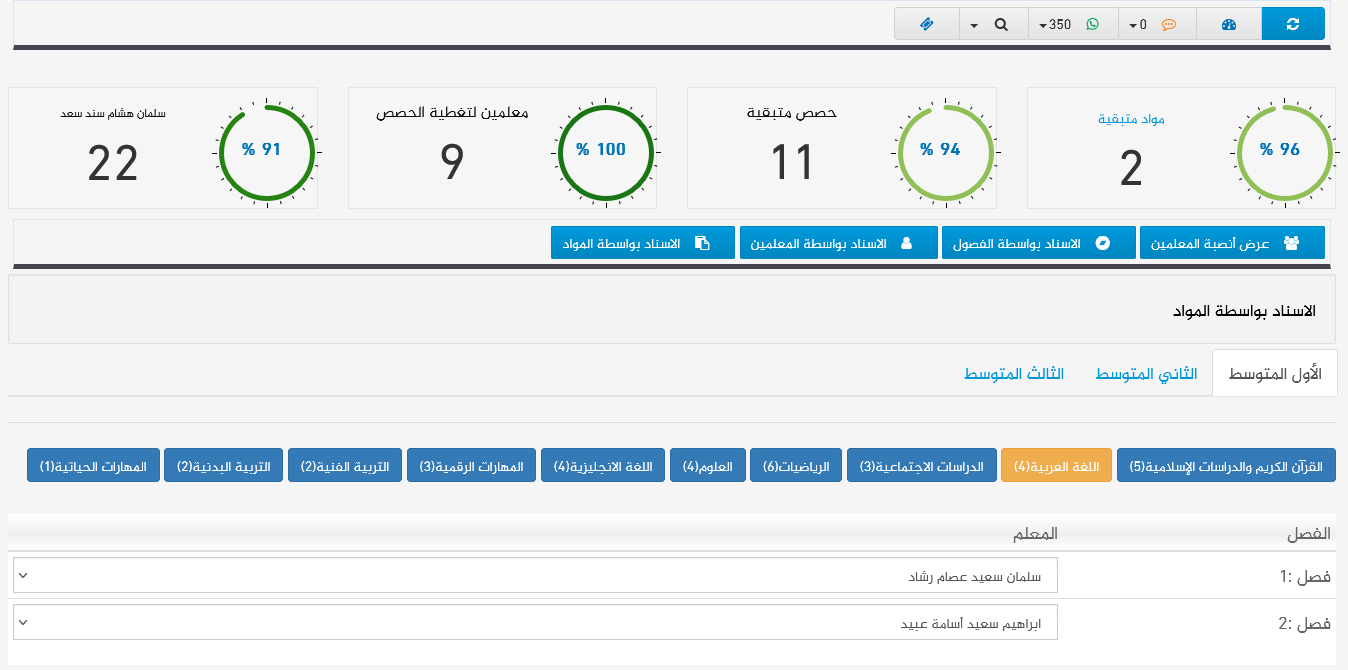The image size is (1348, 670).
Task: Select the الرياضيات(6) subject button
Action: click(x=796, y=466)
